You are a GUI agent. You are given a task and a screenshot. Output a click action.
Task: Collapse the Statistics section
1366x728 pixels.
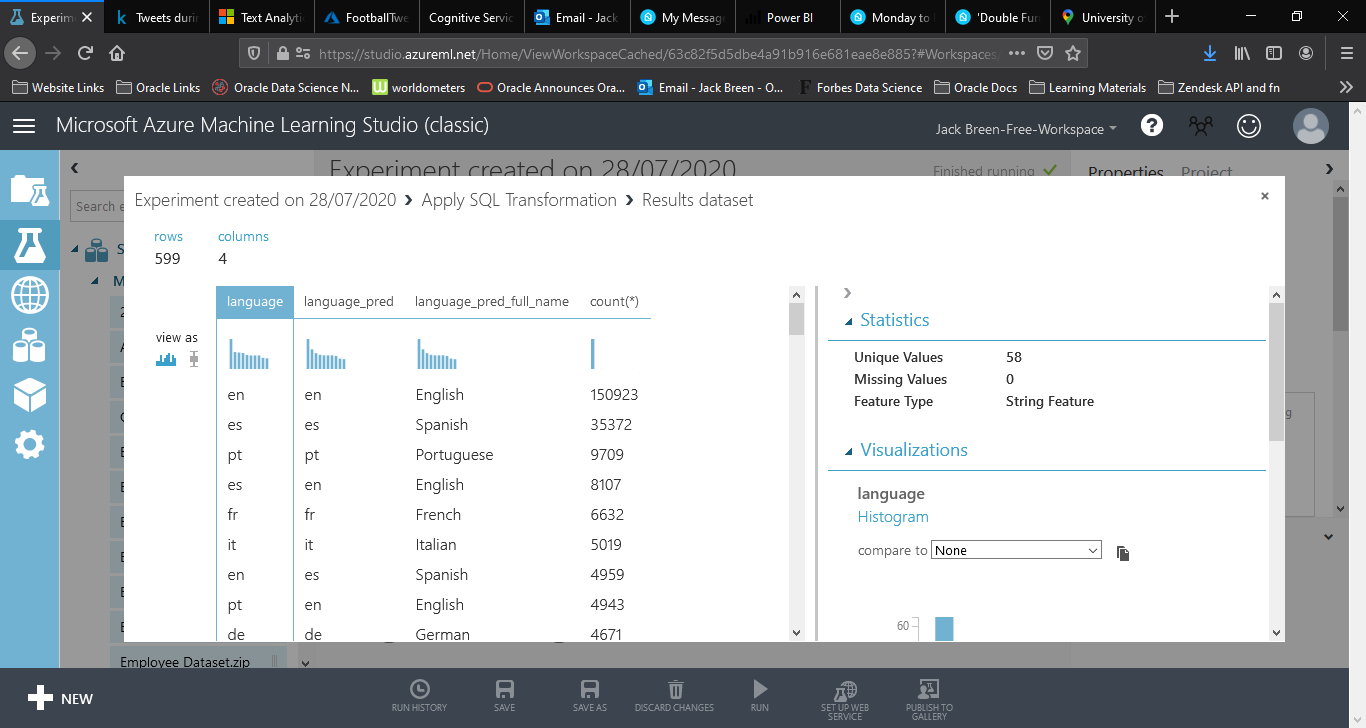pyautogui.click(x=849, y=321)
